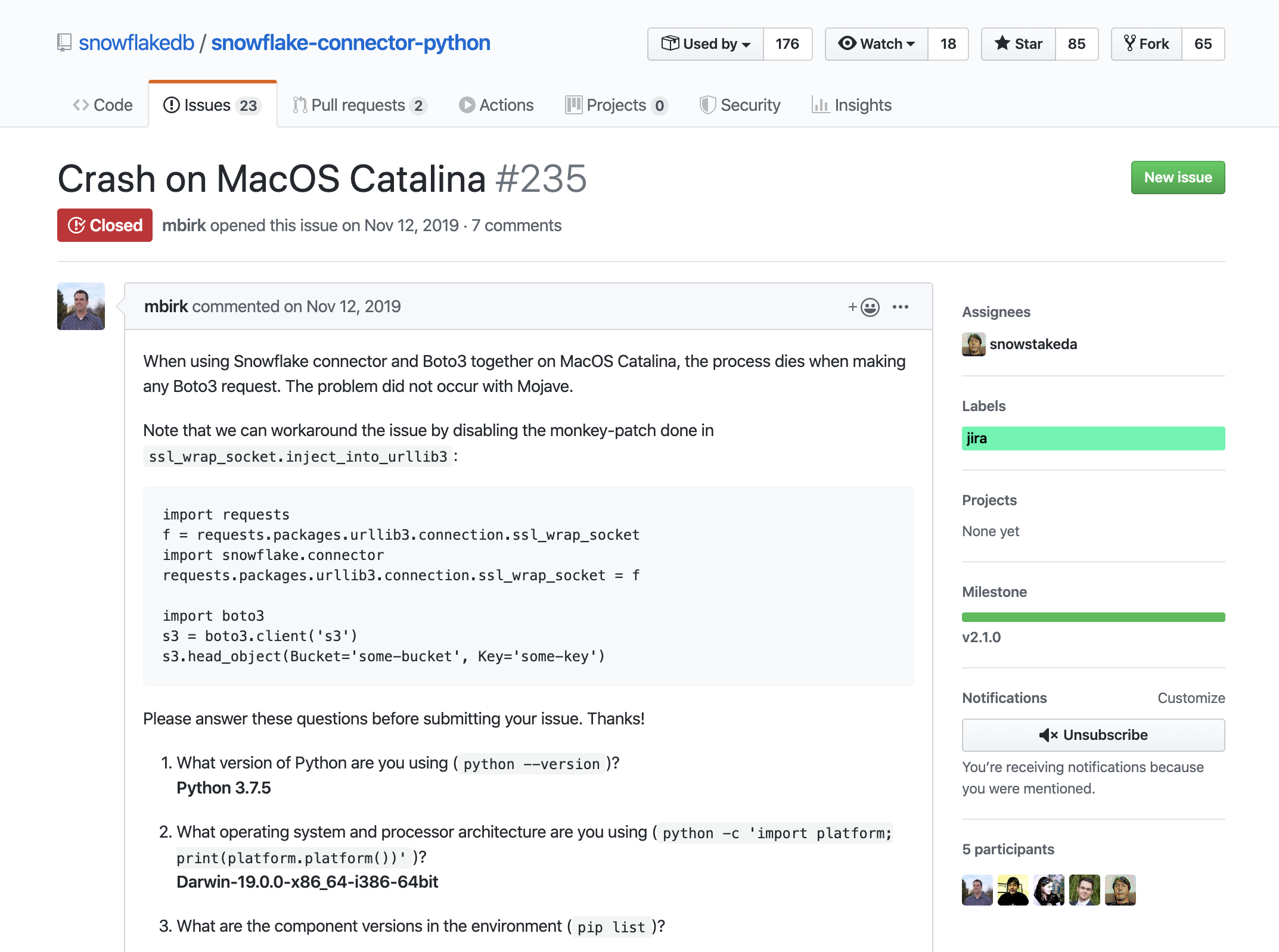Viewport: 1279px width, 952px height.
Task: Open mbirk's profile in the issue subtitle
Action: point(184,225)
